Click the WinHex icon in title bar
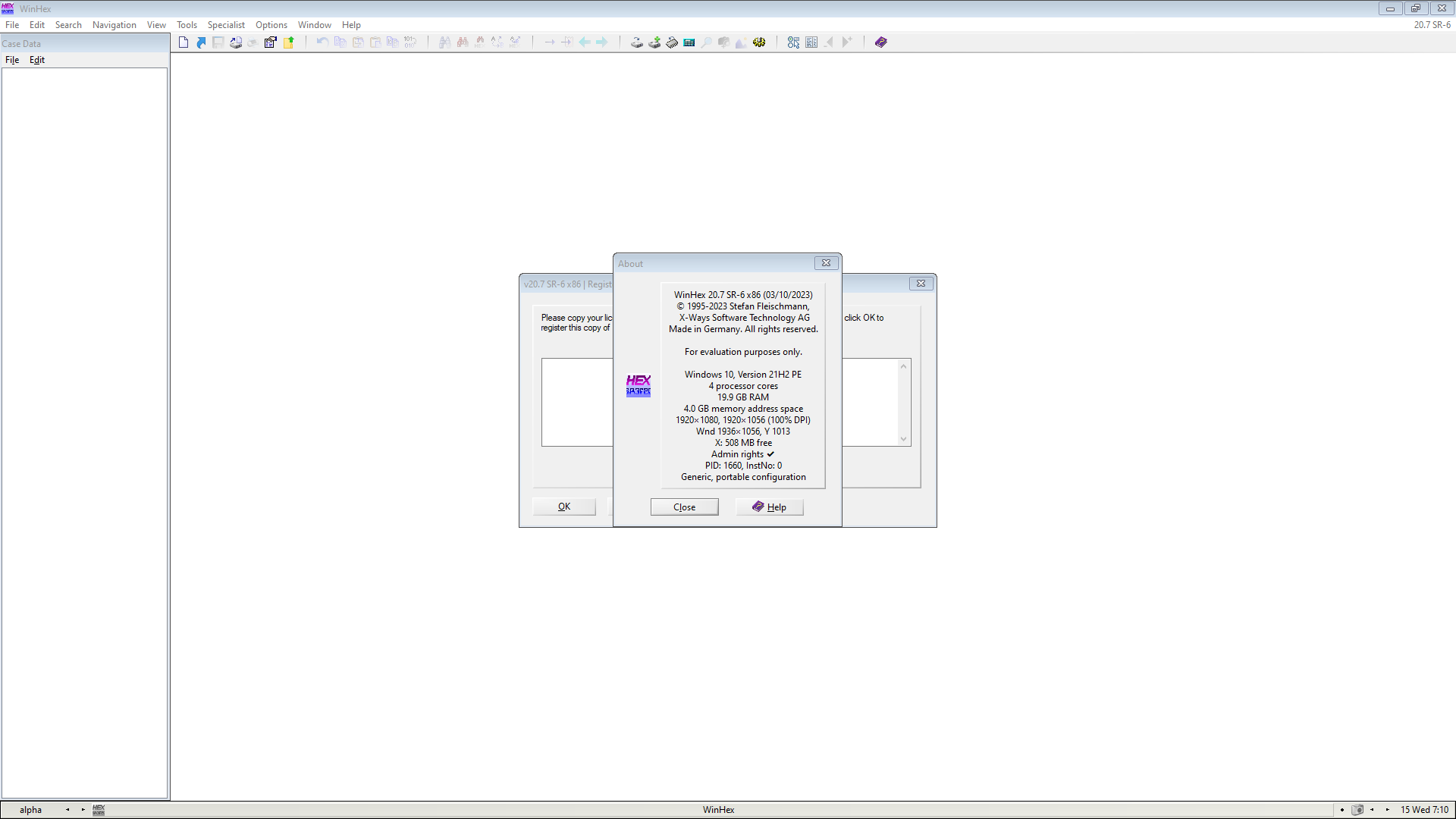The height and width of the screenshot is (819, 1456). point(8,8)
